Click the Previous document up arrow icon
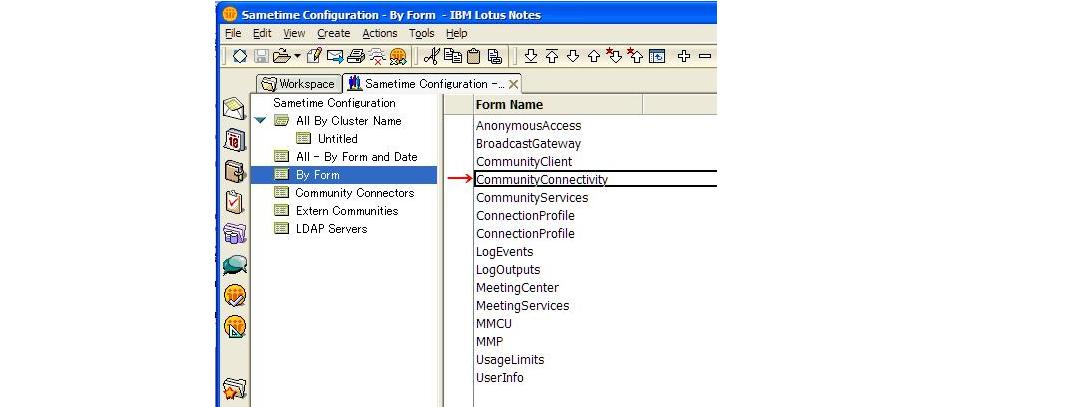 [x=594, y=56]
